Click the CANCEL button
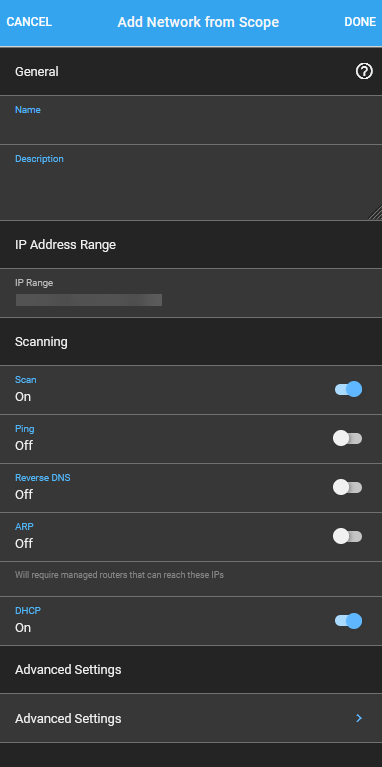Viewport: 382px width, 767px height. 29,22
